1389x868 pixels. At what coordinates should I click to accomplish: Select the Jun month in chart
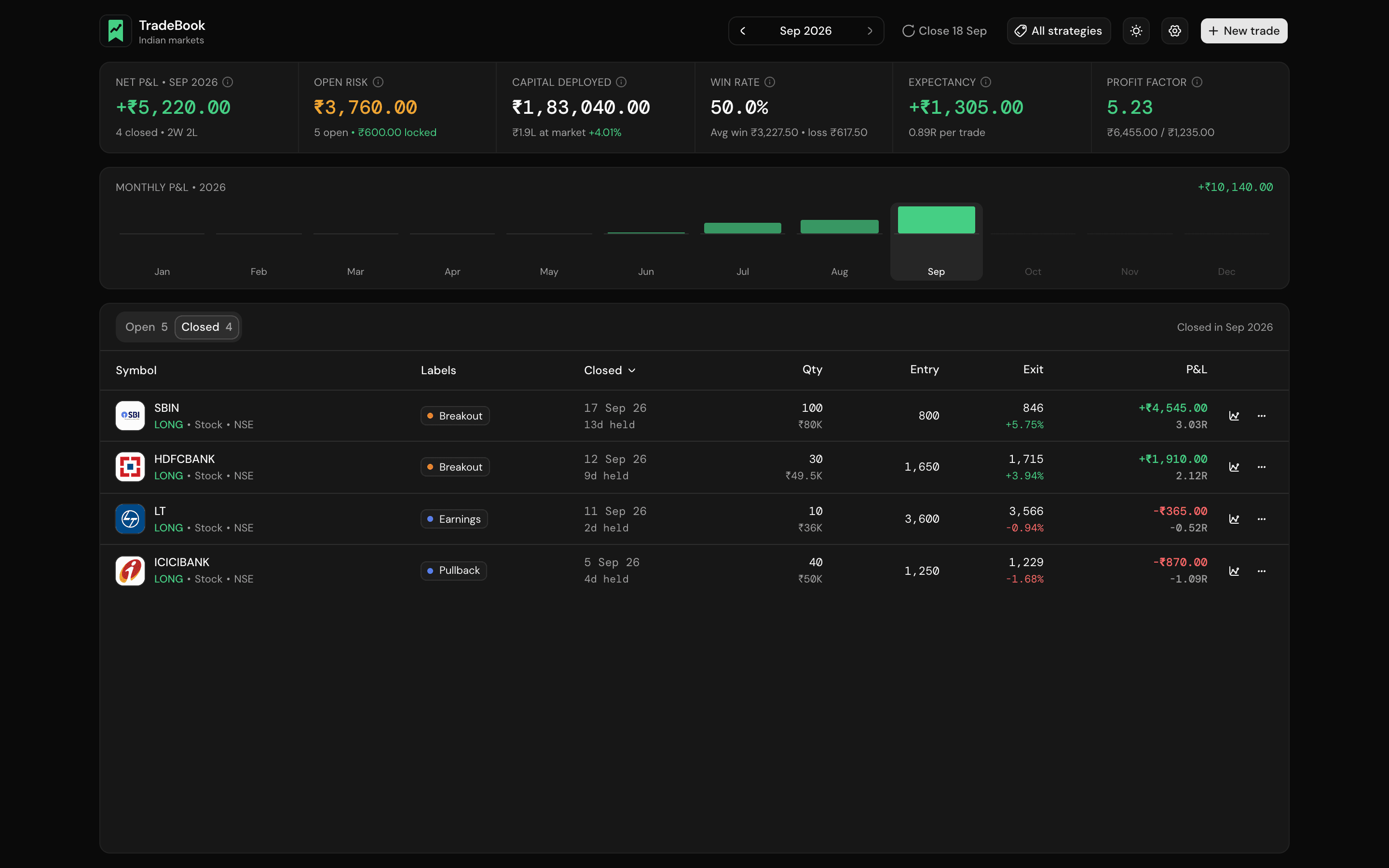point(646,242)
